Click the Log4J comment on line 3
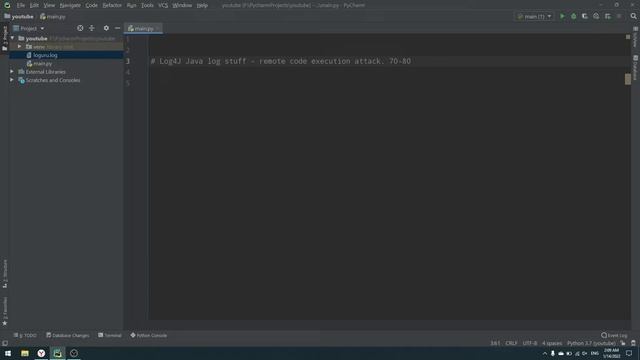This screenshot has width=640, height=360. (x=281, y=61)
